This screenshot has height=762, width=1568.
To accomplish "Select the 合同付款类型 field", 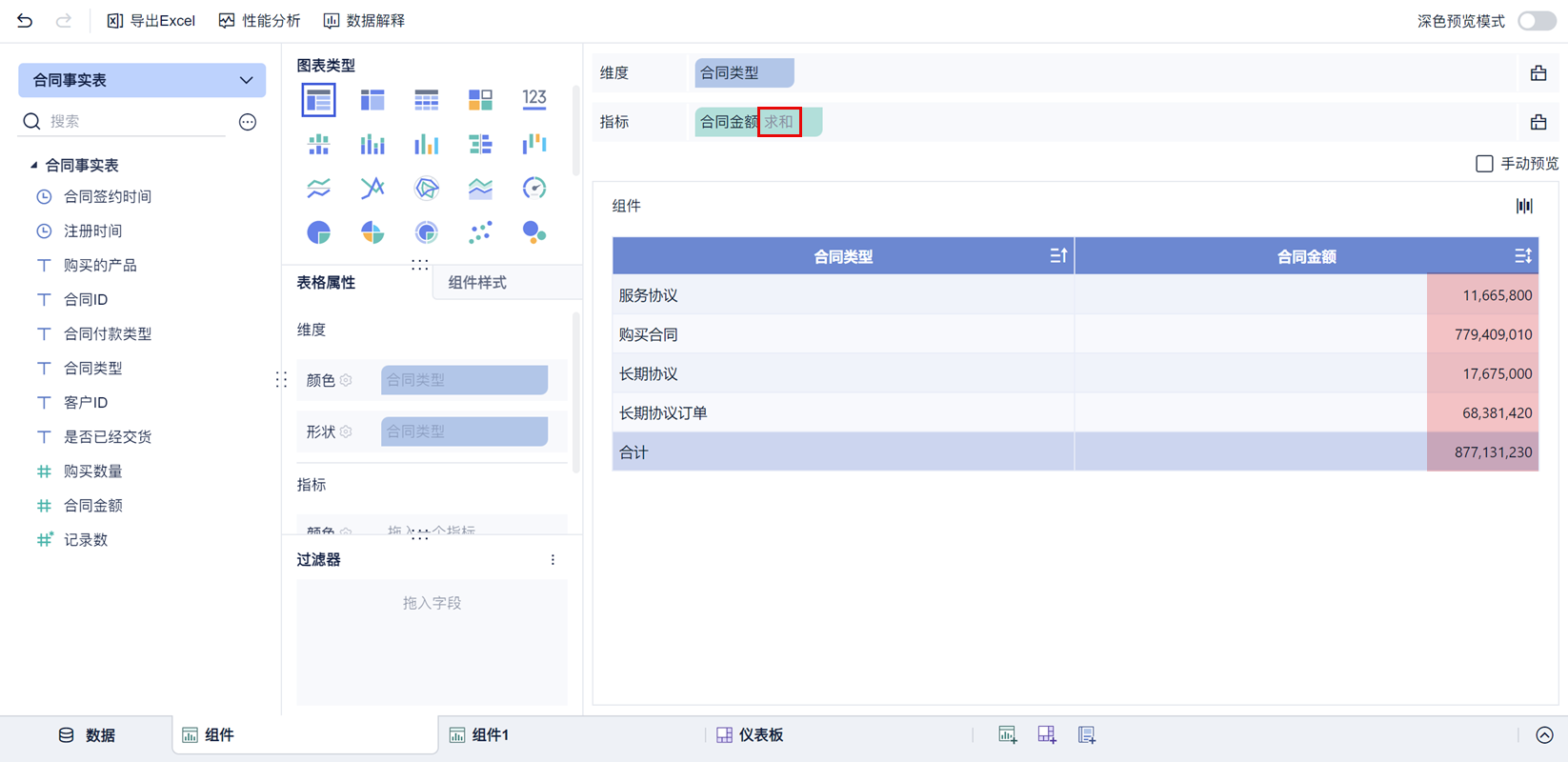I will coord(108,333).
